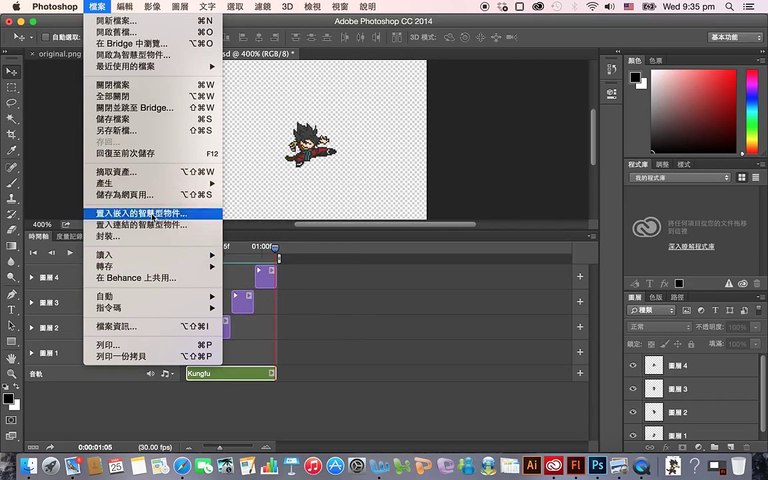Image resolution: width=768 pixels, height=480 pixels.
Task: Select the Lasso tool
Action: coord(12,103)
